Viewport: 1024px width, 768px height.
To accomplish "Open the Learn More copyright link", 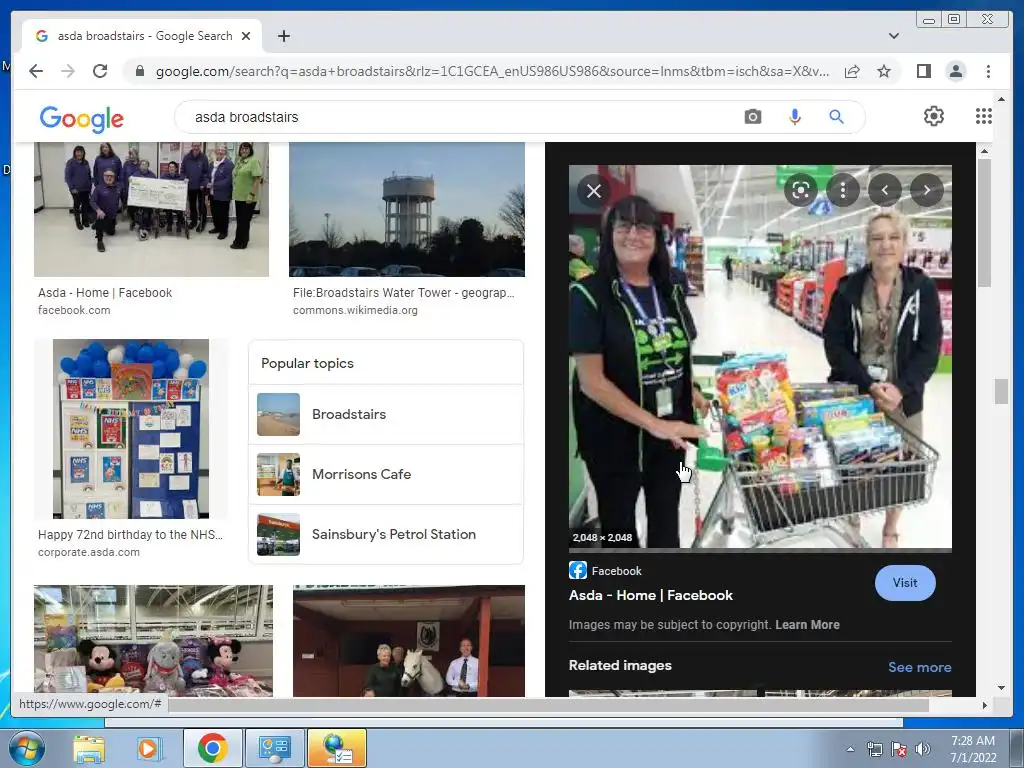I will pos(807,625).
